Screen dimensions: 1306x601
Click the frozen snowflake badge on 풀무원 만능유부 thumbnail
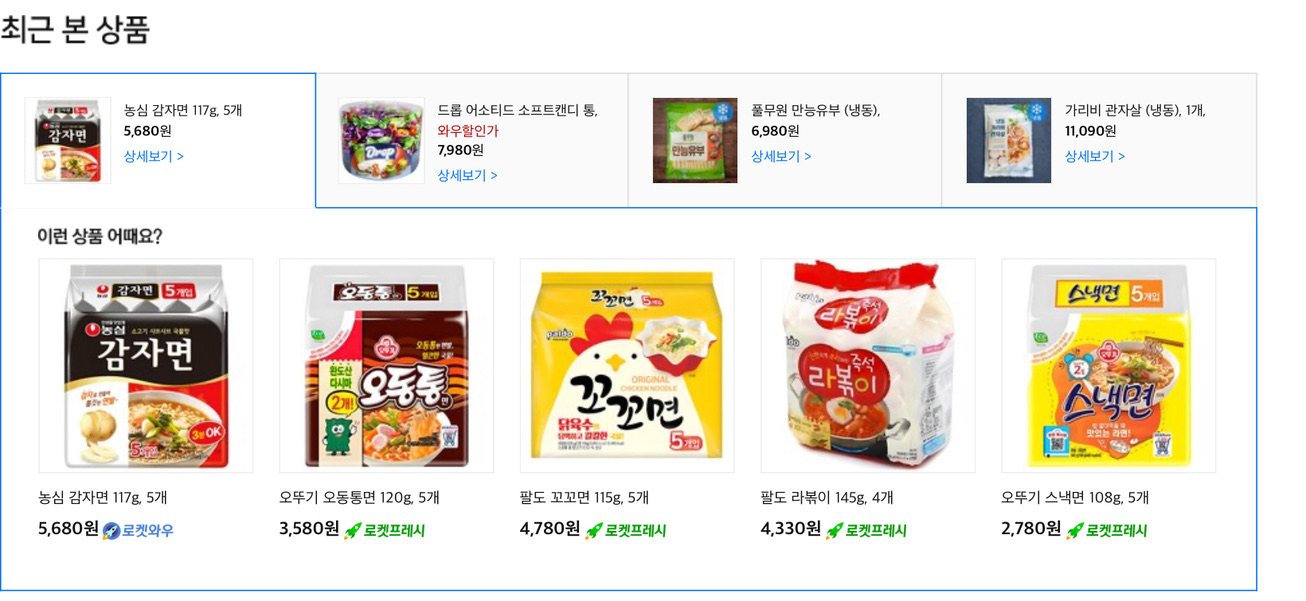coord(723,112)
